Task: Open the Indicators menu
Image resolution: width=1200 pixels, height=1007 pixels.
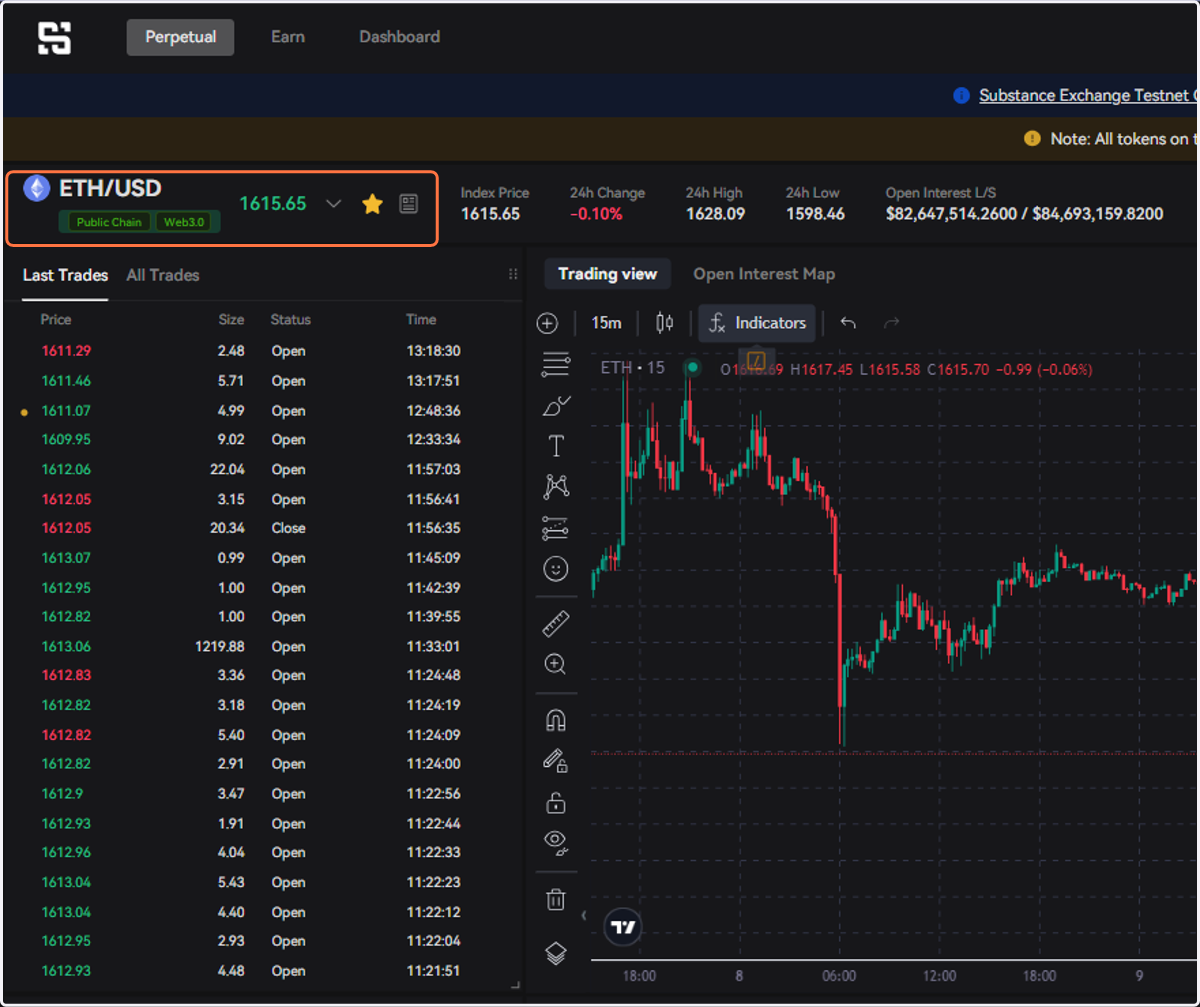Action: pyautogui.click(x=757, y=323)
